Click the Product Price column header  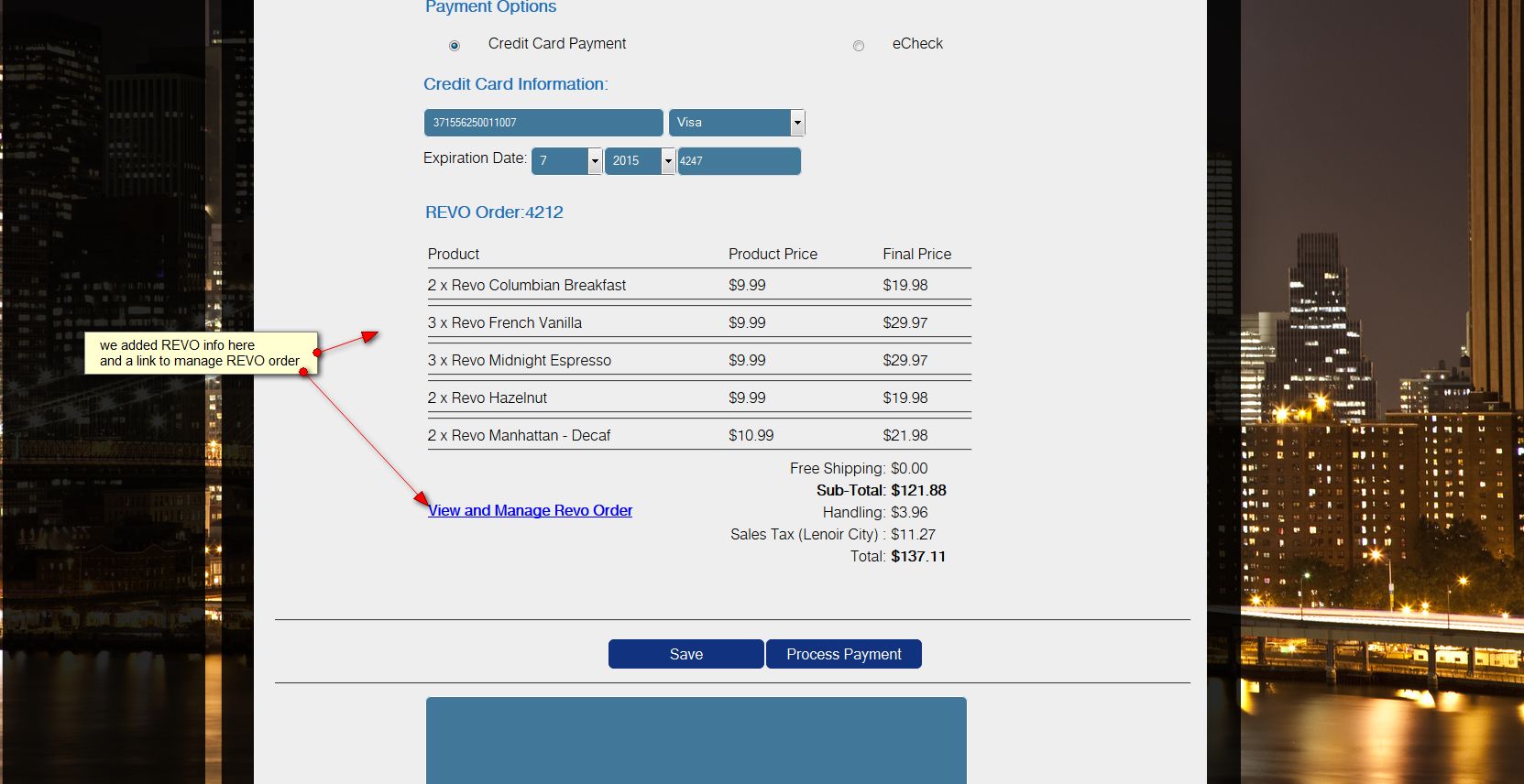(x=773, y=255)
